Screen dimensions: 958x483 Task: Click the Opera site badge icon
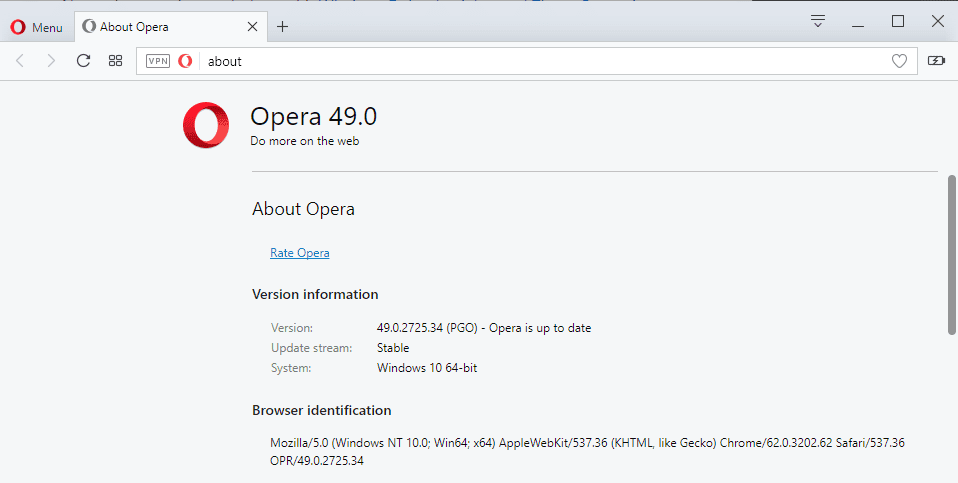(x=185, y=61)
